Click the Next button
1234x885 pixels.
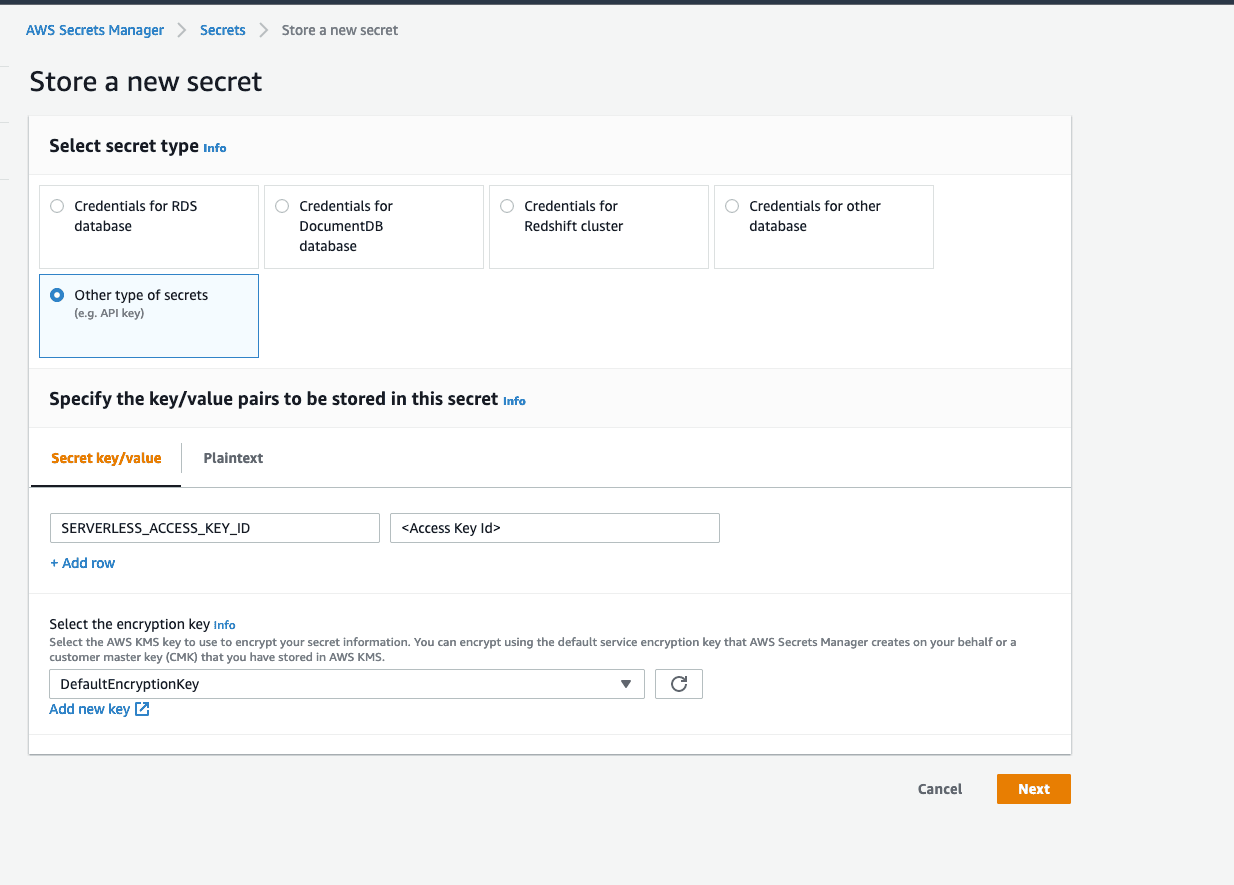pos(1034,789)
